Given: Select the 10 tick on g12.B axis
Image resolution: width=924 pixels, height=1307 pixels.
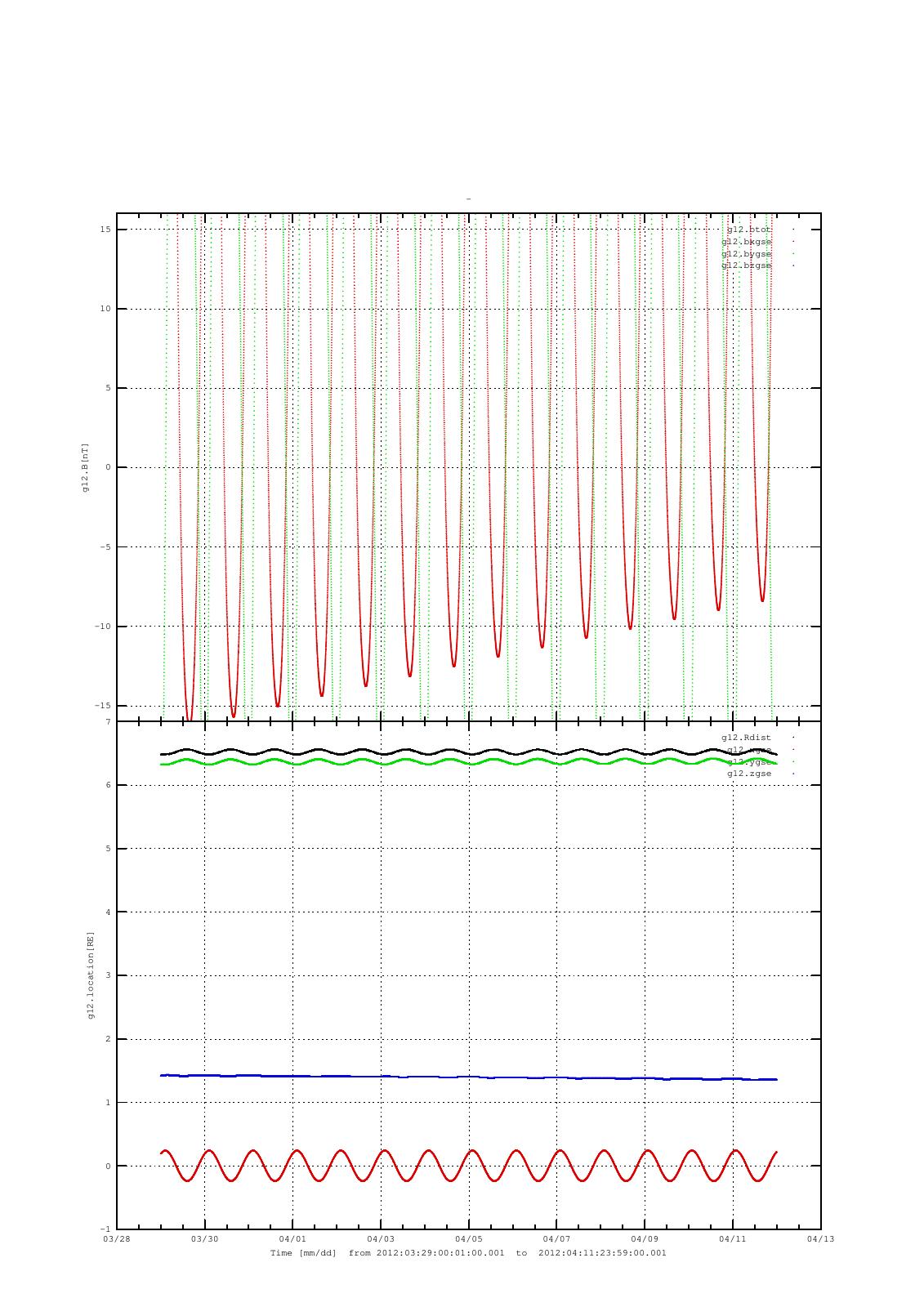Looking at the screenshot, I should (105, 309).
